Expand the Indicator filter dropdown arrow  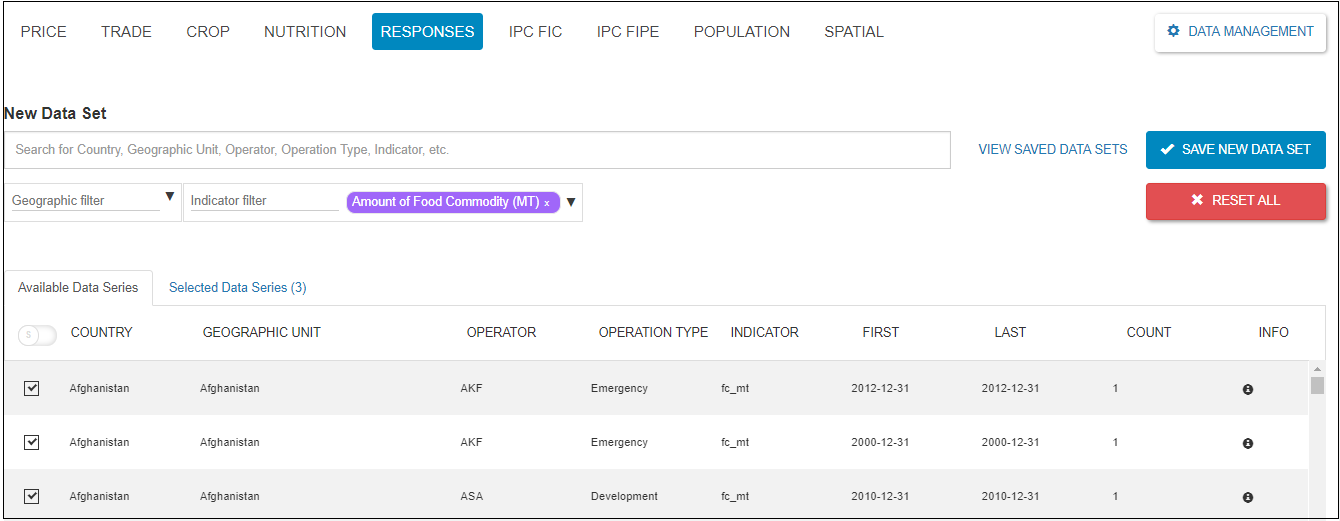coord(571,202)
